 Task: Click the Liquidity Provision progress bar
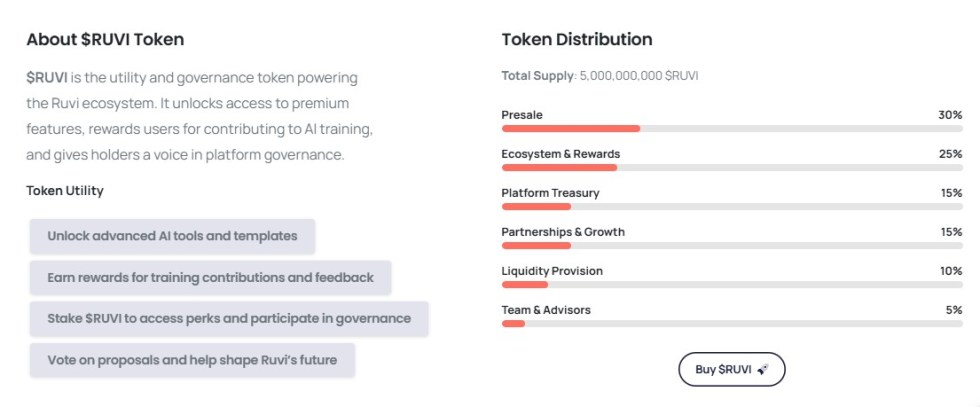[731, 285]
